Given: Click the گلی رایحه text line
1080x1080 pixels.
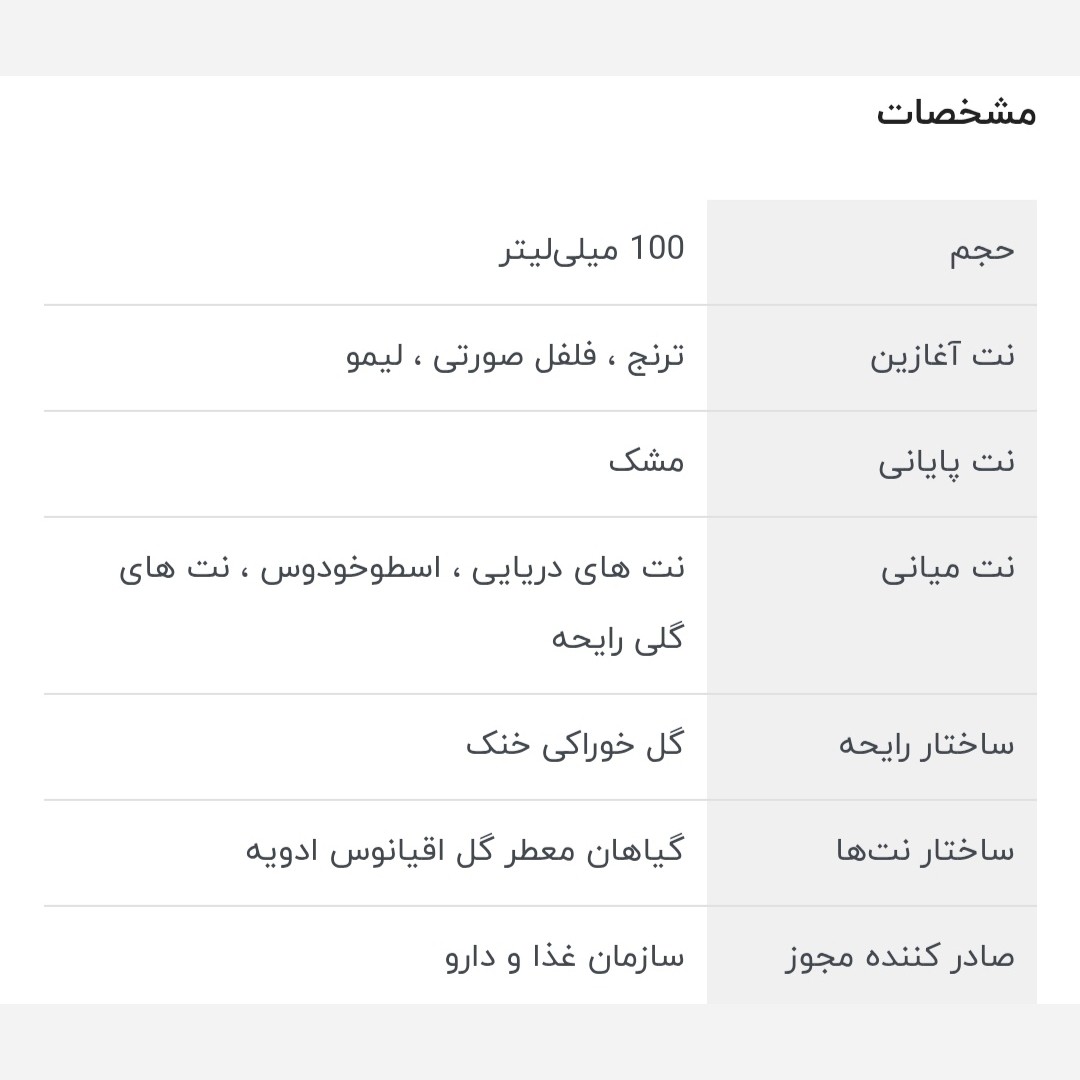Looking at the screenshot, I should click(618, 638).
